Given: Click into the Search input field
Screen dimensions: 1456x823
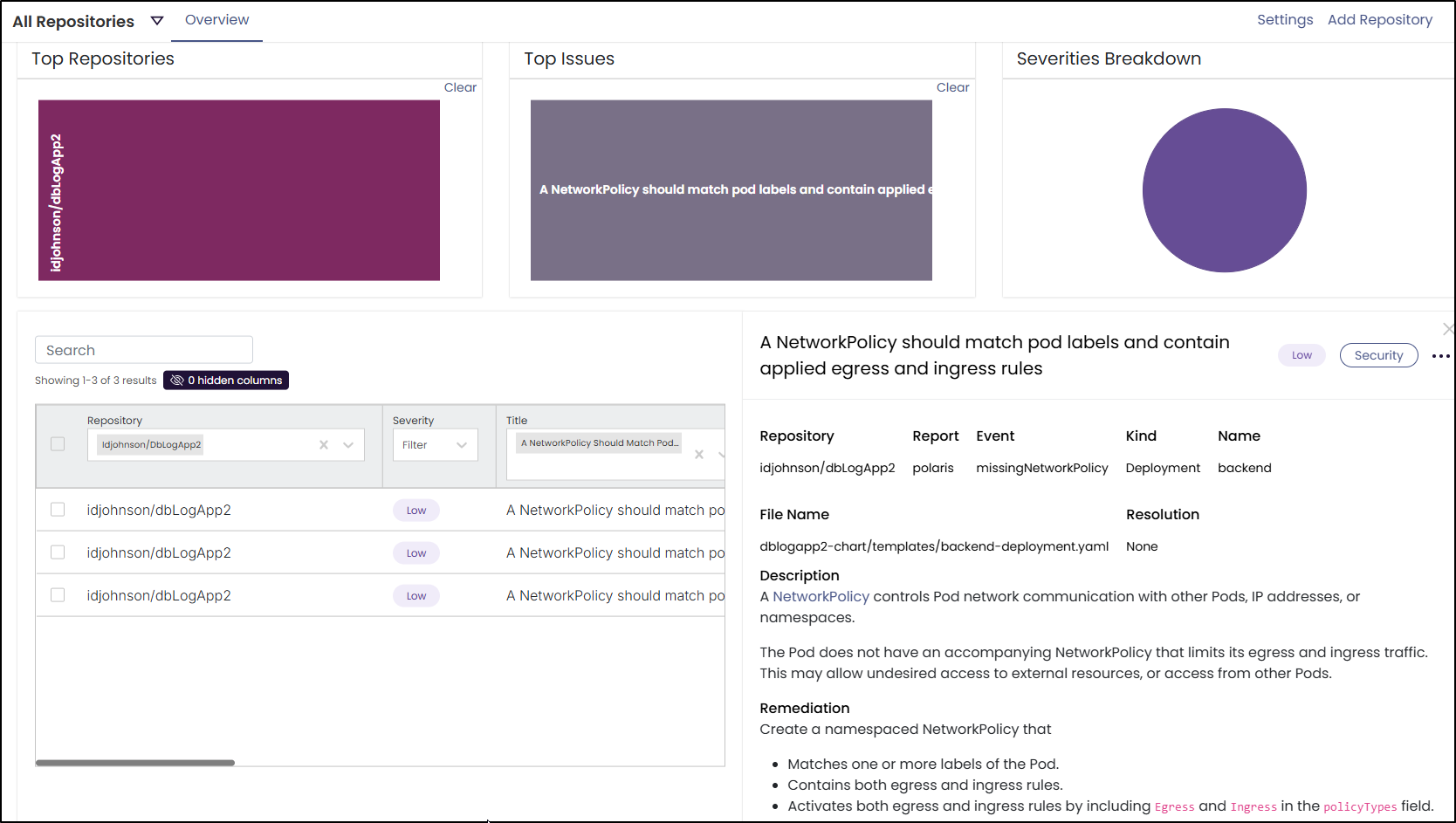Looking at the screenshot, I should 144,350.
